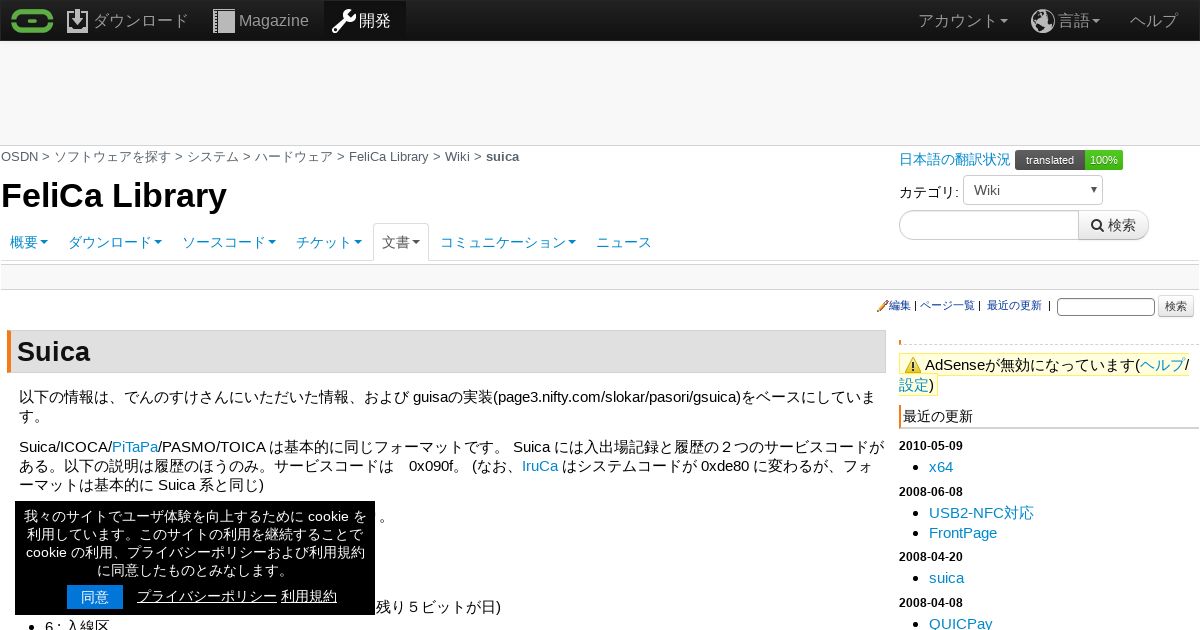Open the 概要 project menu
Screen dimensions: 1200x630
click(x=29, y=242)
